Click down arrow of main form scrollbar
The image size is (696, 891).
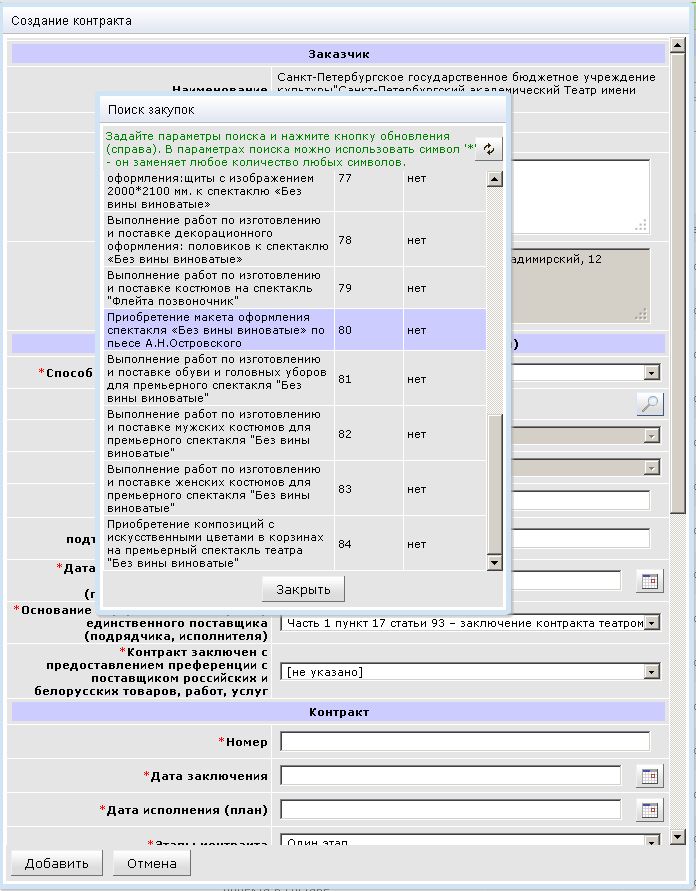(677, 836)
